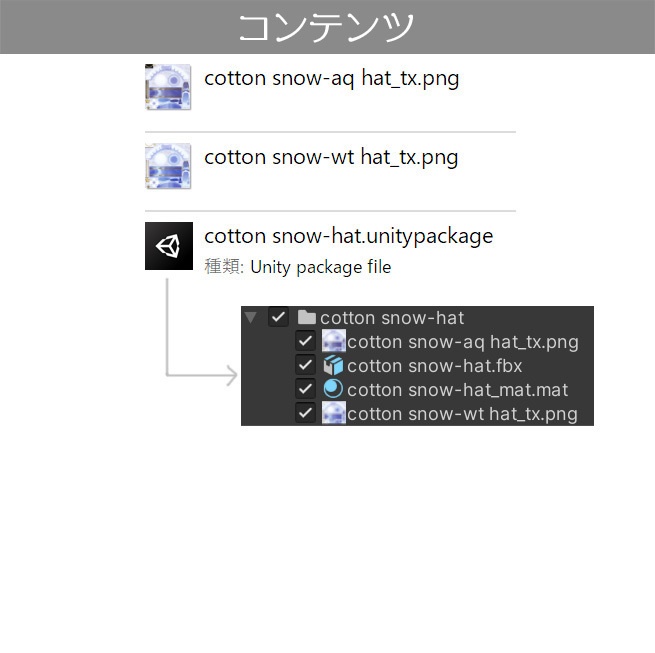Select cotton snow-hat_mat.mat in the tree
The height and width of the screenshot is (653, 655).
[x=457, y=390]
